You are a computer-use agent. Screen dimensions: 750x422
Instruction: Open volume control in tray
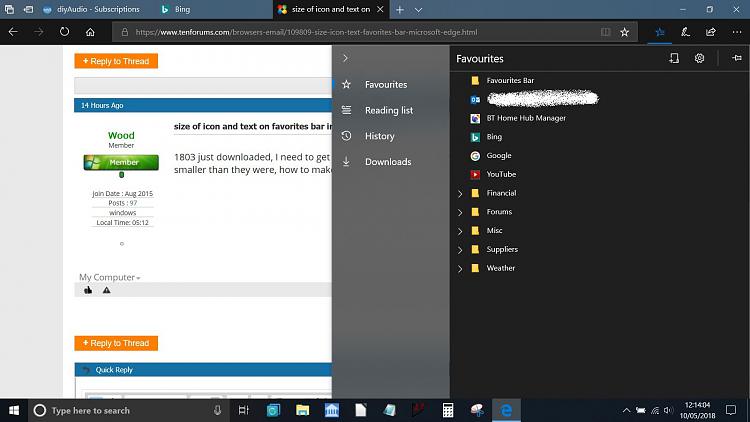tap(668, 410)
